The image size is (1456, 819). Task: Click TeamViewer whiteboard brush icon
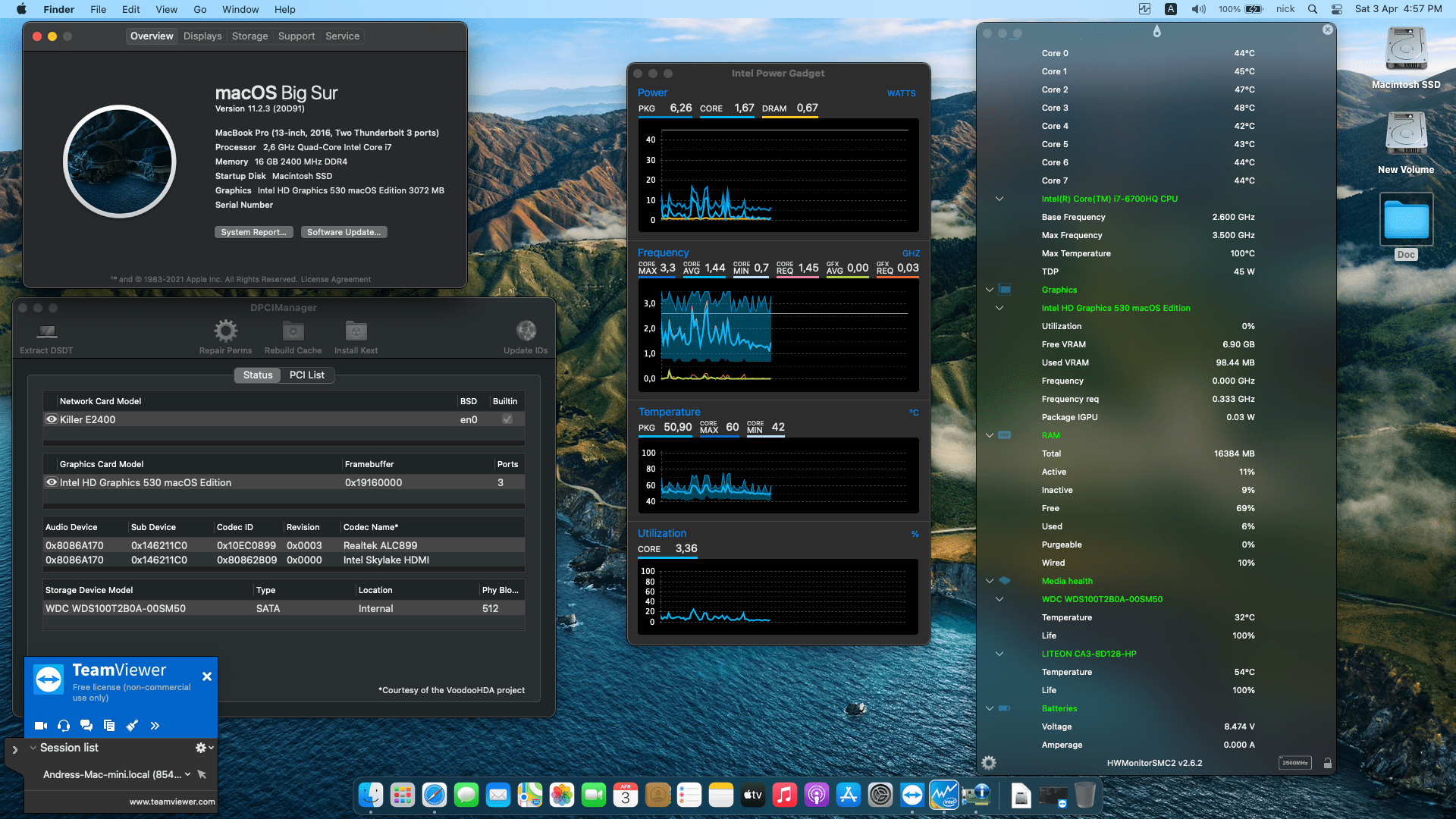[132, 726]
